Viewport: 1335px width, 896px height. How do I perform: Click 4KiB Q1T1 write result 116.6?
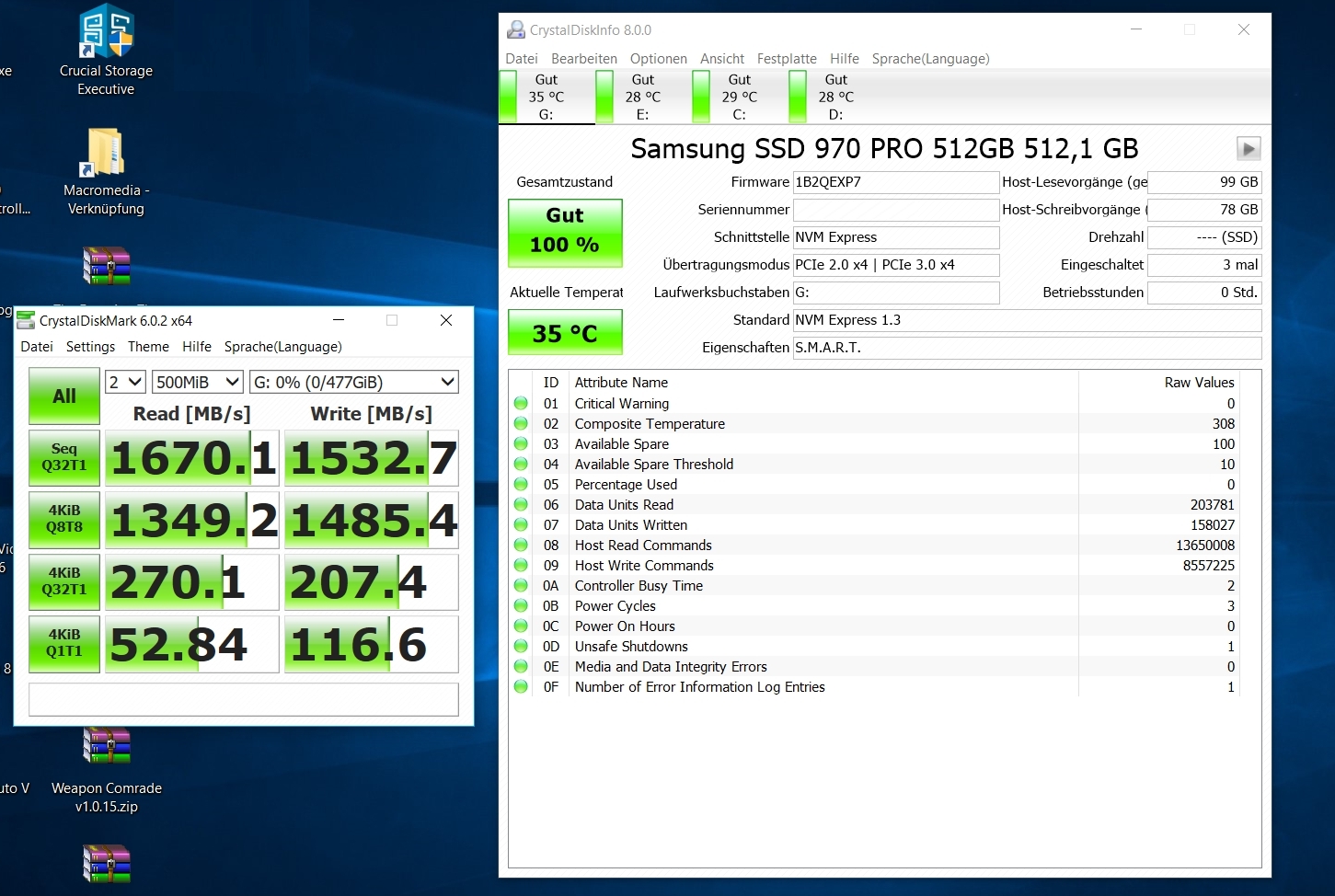click(371, 644)
